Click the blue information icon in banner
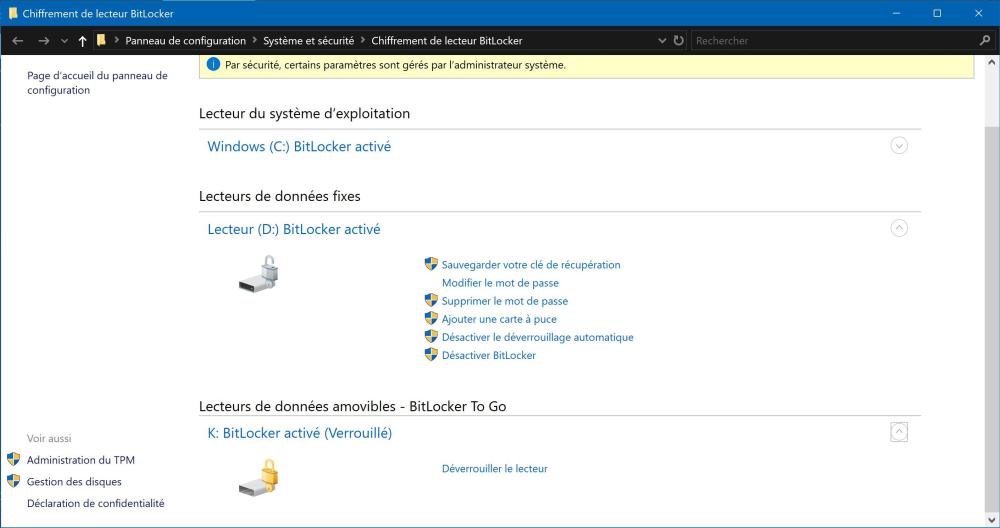 coord(213,65)
